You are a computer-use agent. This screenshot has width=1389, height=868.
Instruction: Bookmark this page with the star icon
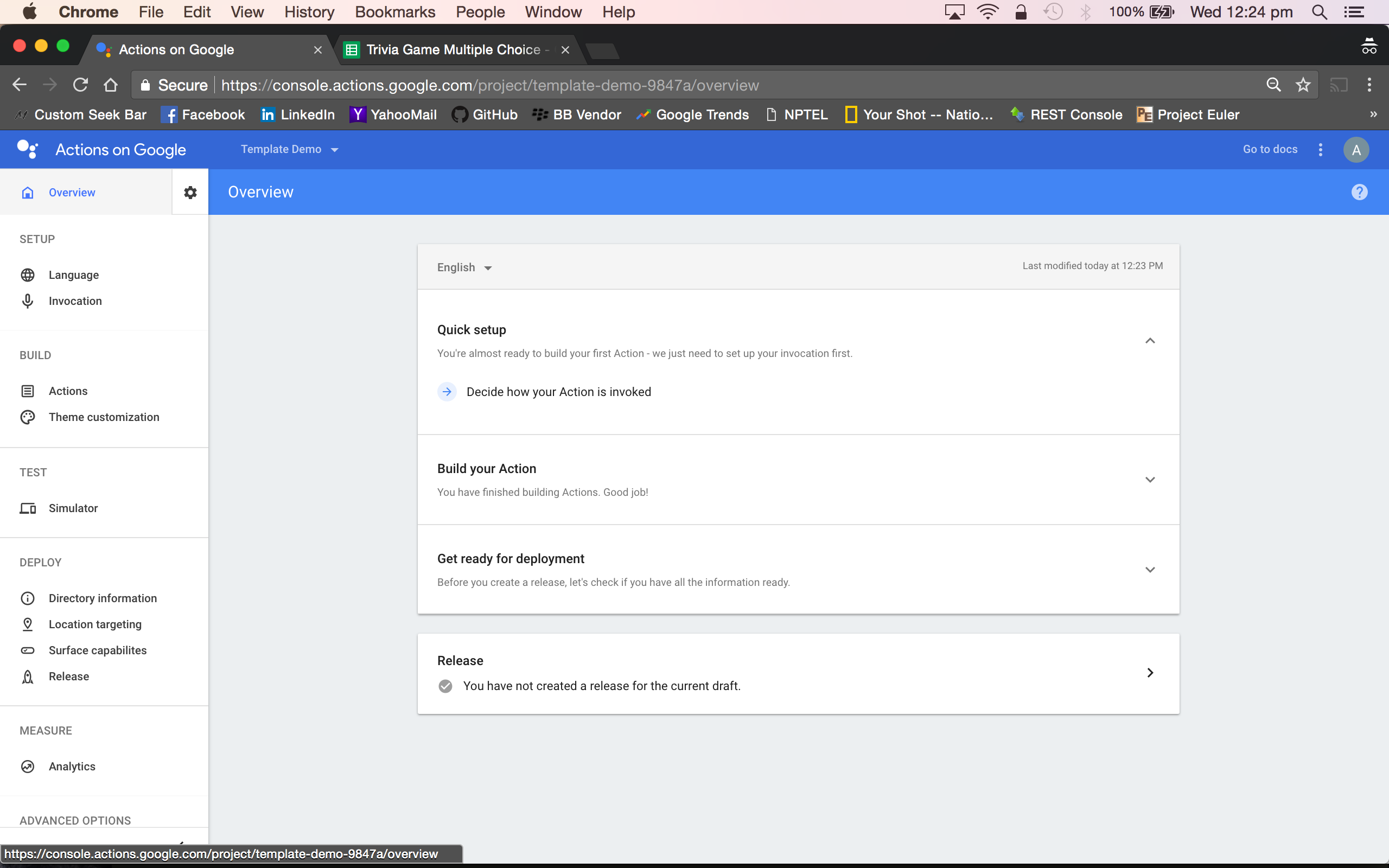[x=1303, y=85]
